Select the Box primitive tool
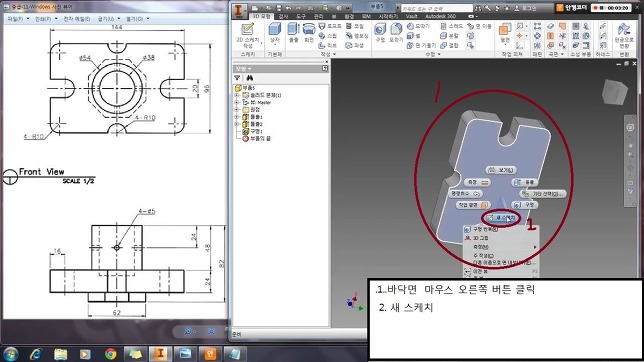Viewport: 644px width, 362px height. (x=275, y=33)
